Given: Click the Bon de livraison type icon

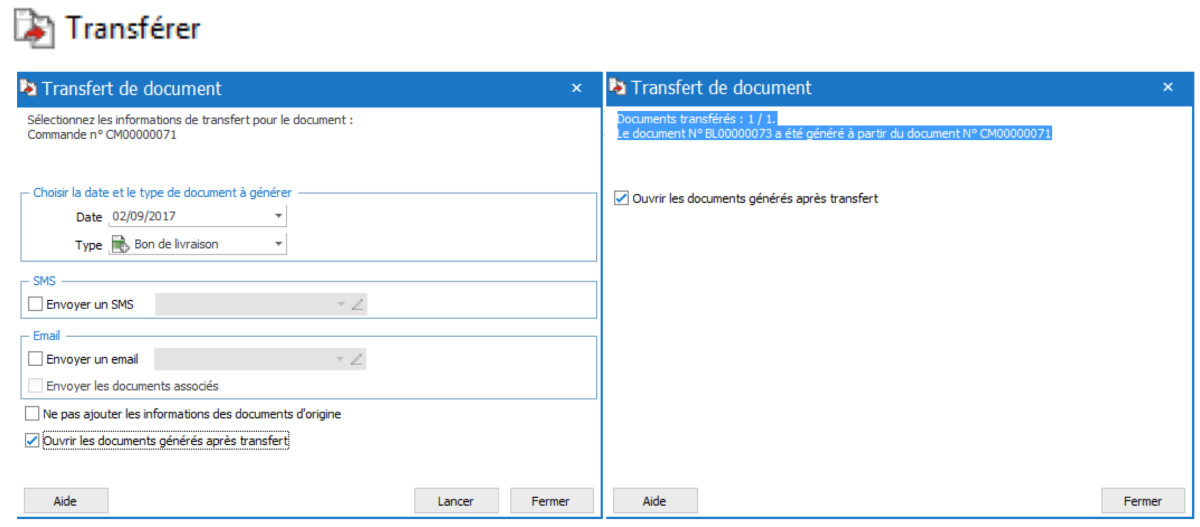Looking at the screenshot, I should [120, 244].
